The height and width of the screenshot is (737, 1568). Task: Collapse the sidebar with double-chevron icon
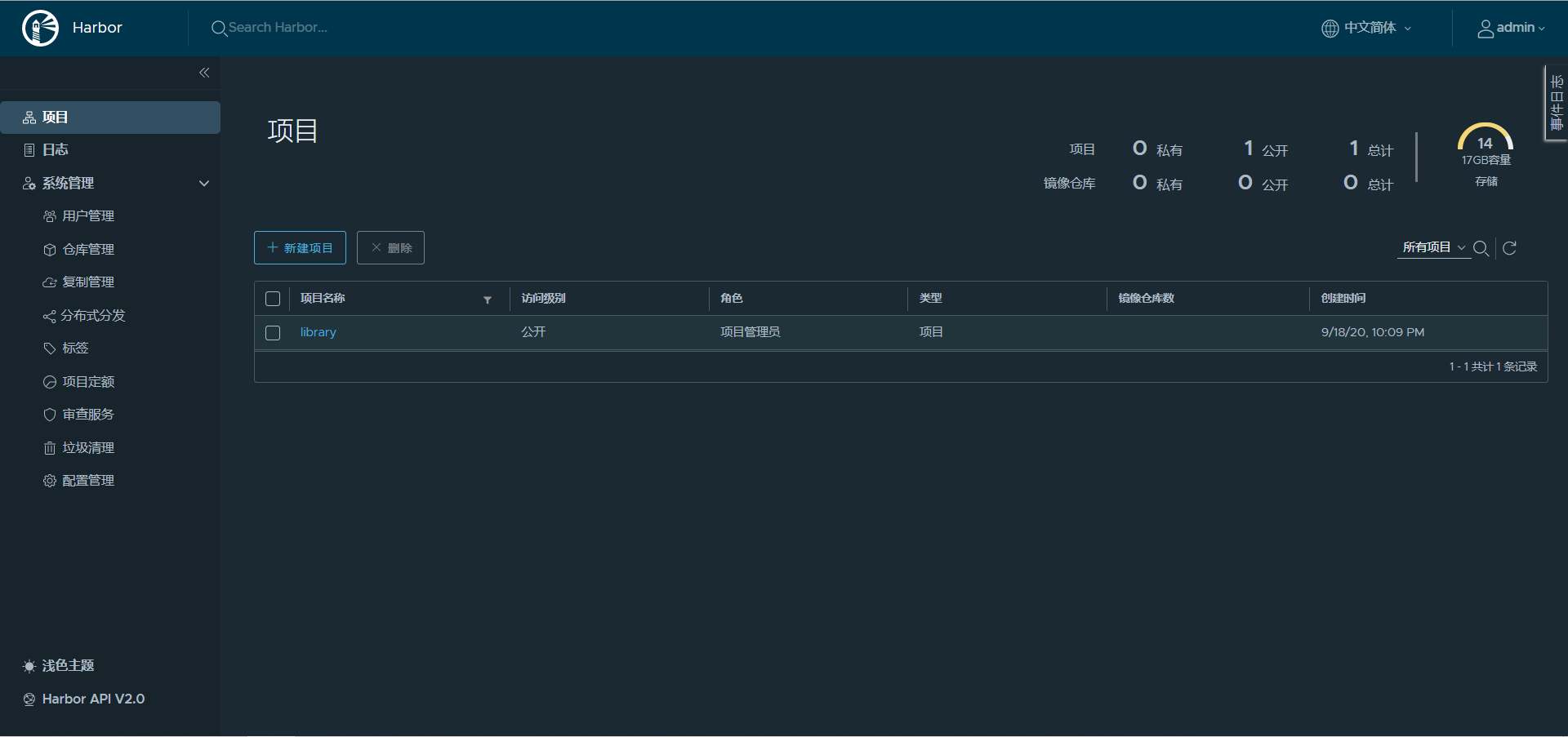204,73
